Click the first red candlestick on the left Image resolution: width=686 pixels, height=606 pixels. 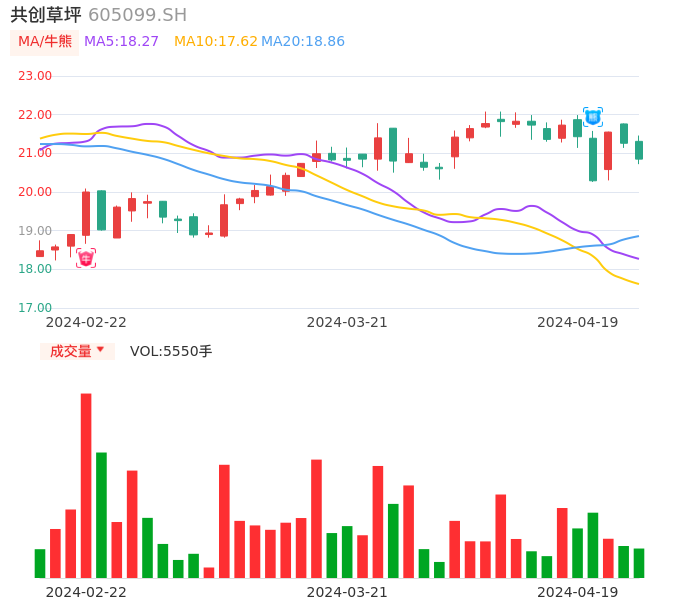(x=40, y=253)
